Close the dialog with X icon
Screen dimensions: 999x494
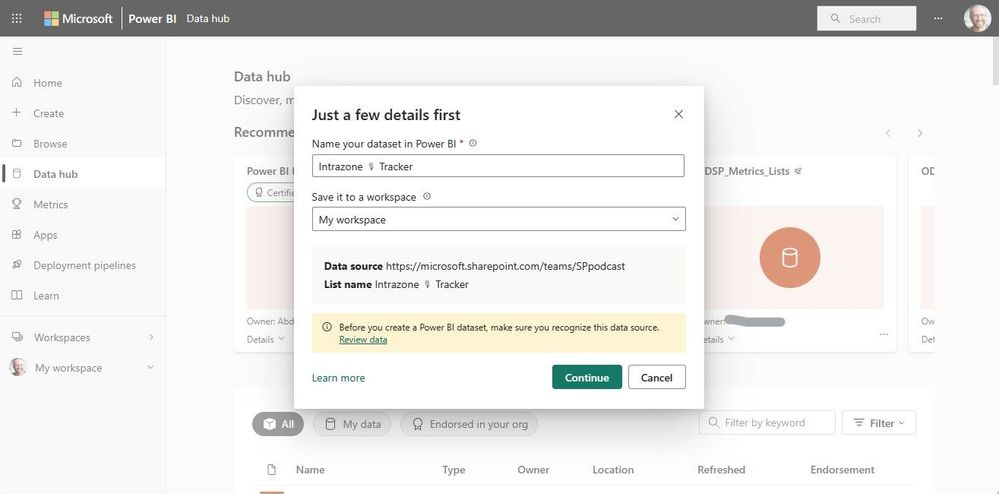[679, 114]
